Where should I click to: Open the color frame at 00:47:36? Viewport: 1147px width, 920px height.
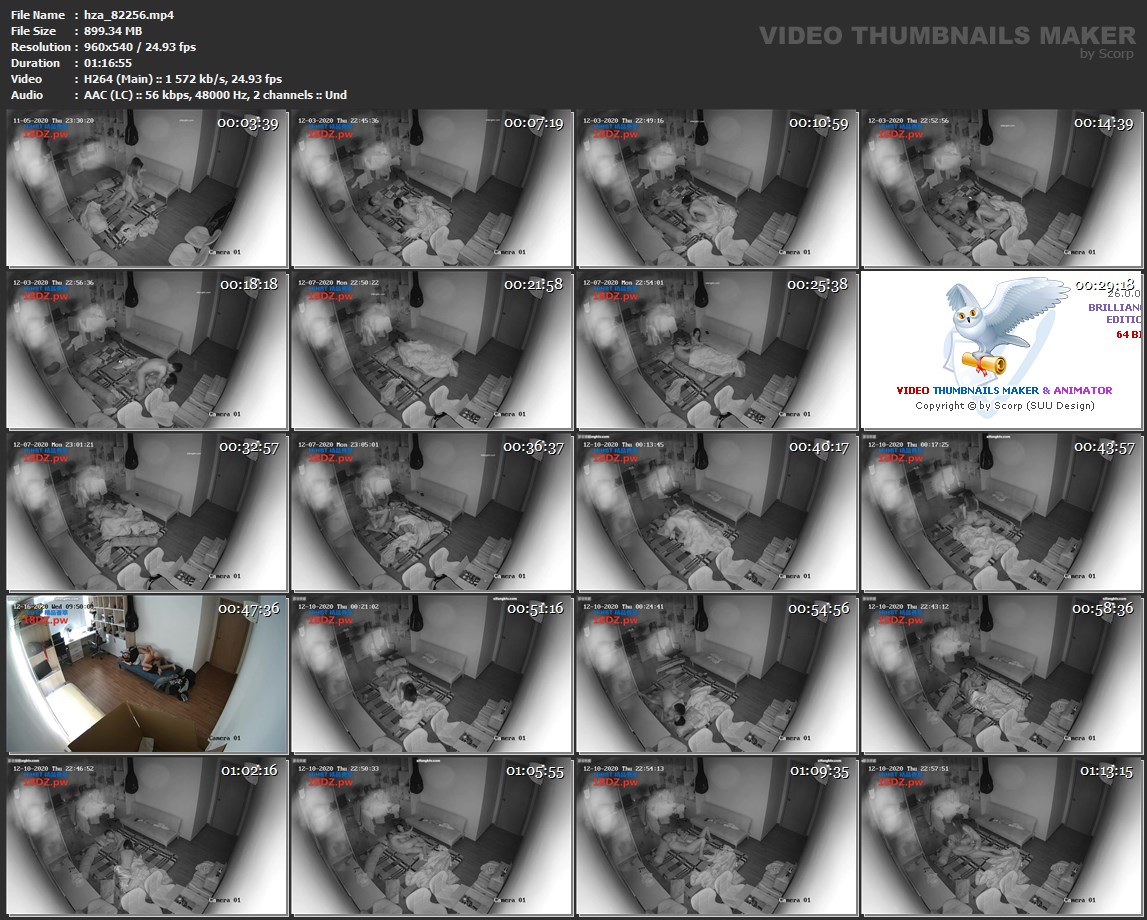click(147, 674)
